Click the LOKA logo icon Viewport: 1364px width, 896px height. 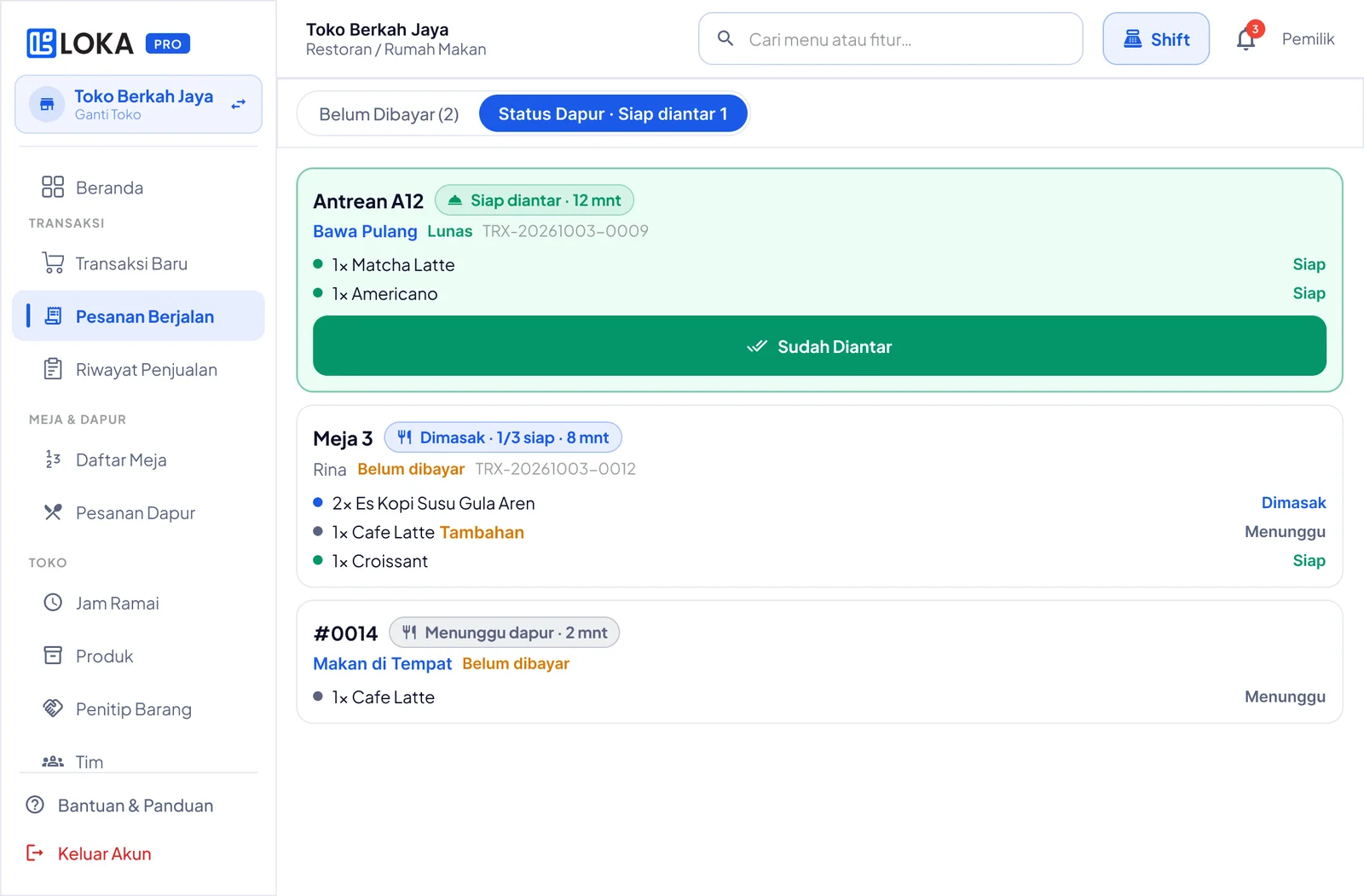click(41, 43)
